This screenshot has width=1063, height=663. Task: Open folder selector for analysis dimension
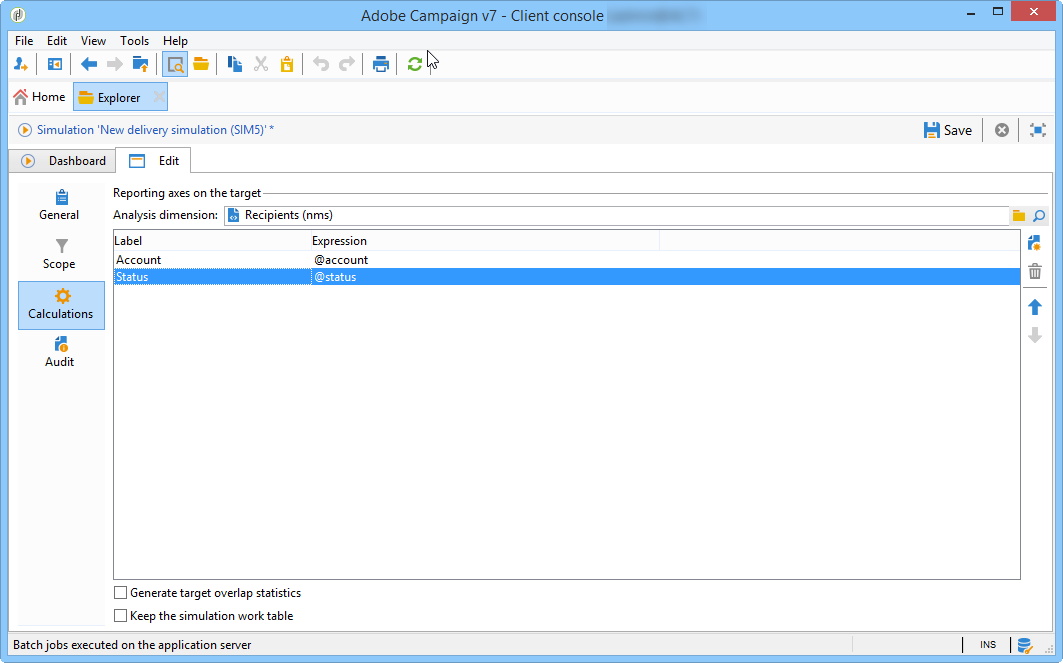1018,216
